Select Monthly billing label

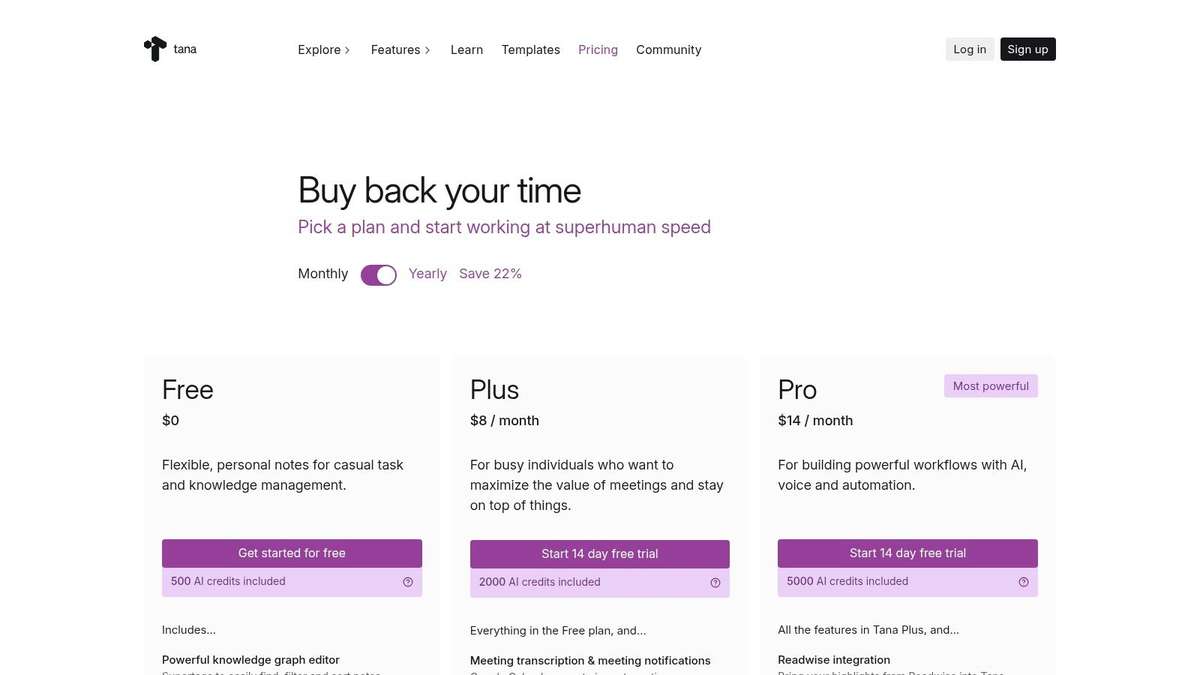[323, 274]
